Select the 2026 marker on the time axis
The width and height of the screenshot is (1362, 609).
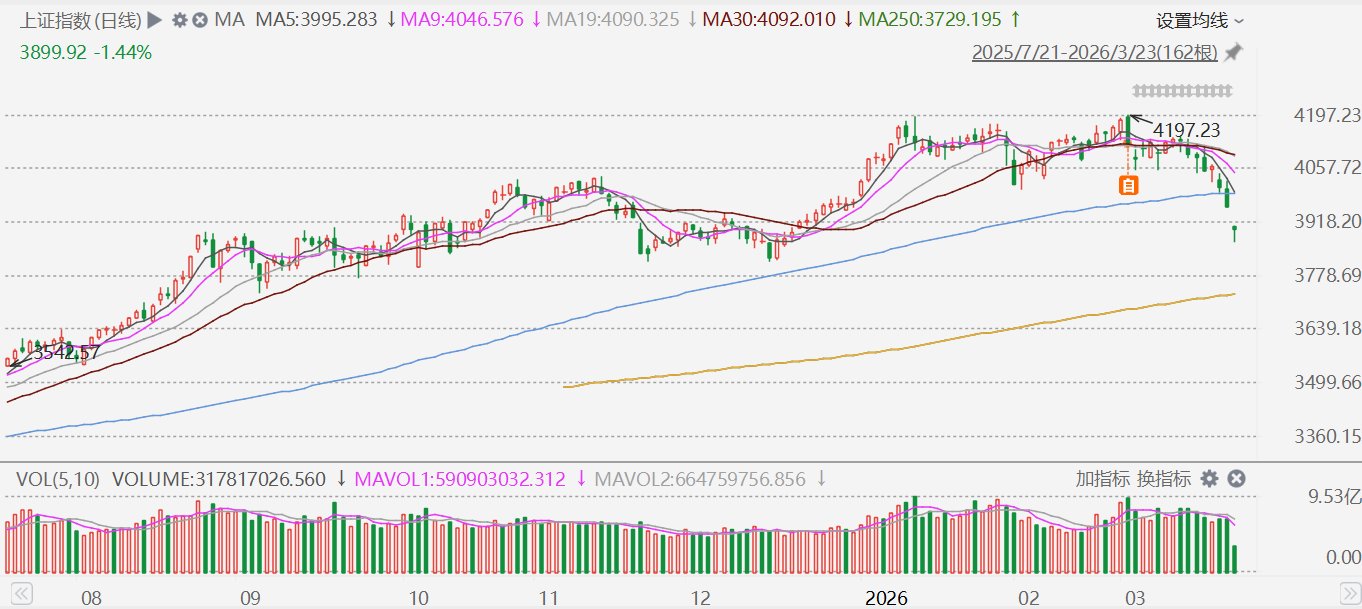click(885, 598)
